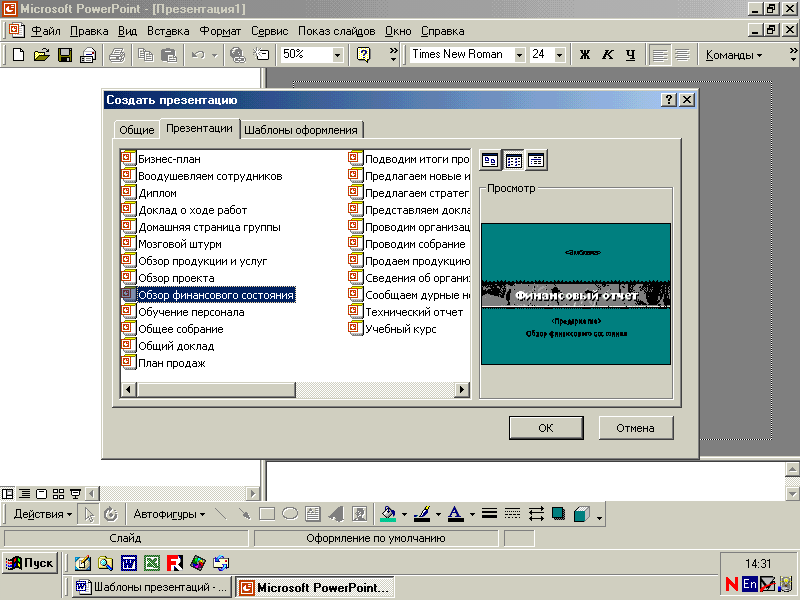The image size is (800, 600).
Task: Apply the fill color paint bucket
Action: [x=389, y=514]
